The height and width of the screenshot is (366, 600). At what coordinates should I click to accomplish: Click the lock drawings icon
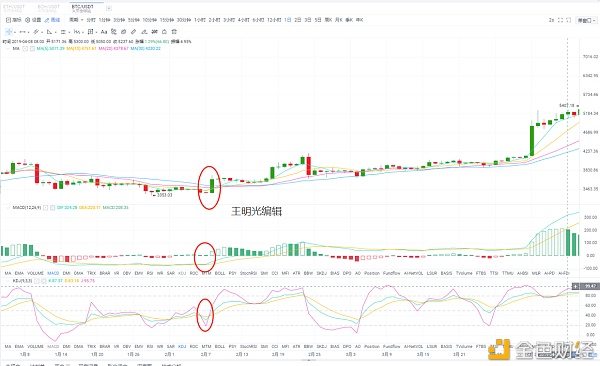point(164,32)
